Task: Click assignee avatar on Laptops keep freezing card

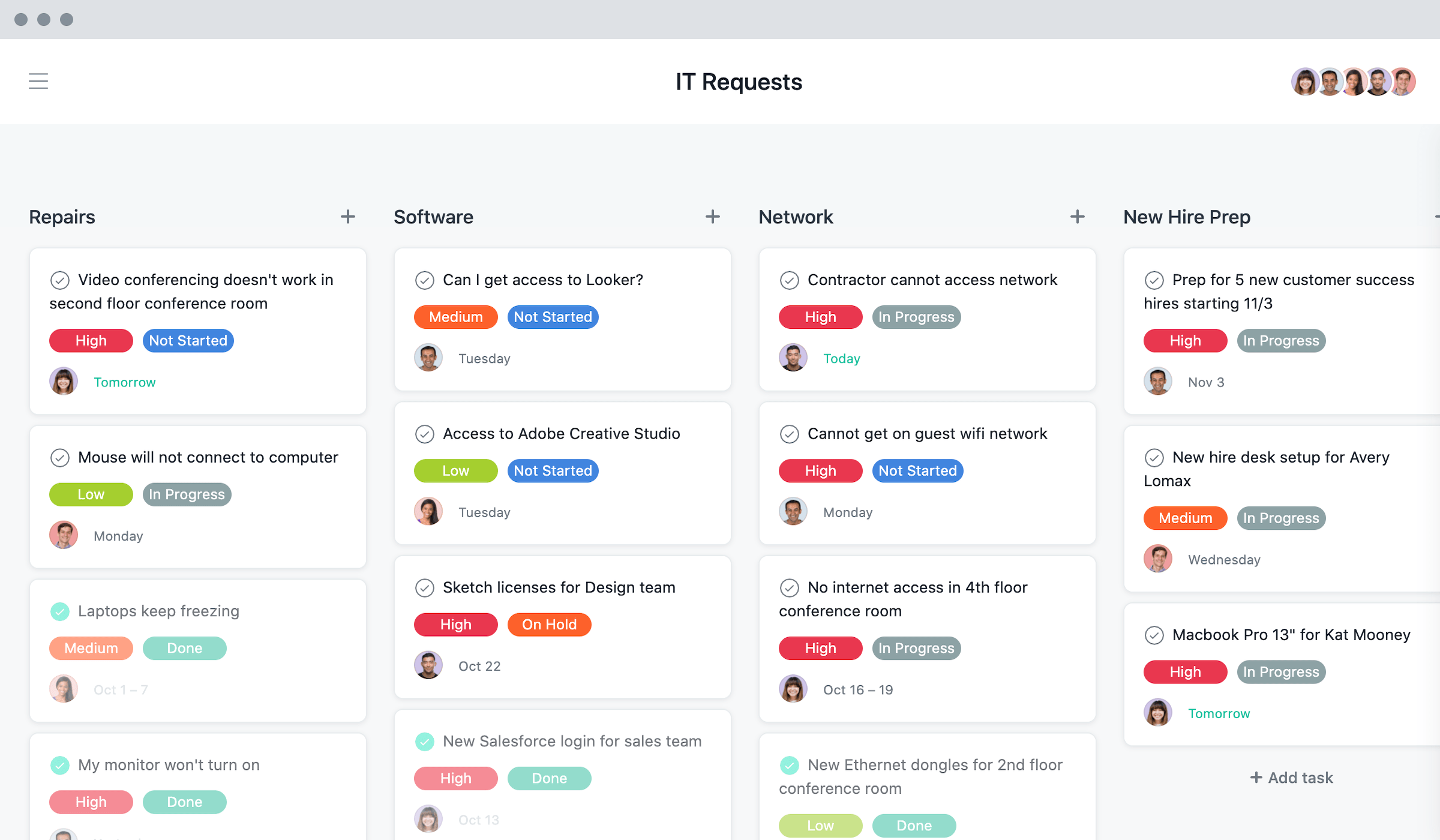Action: click(x=64, y=689)
